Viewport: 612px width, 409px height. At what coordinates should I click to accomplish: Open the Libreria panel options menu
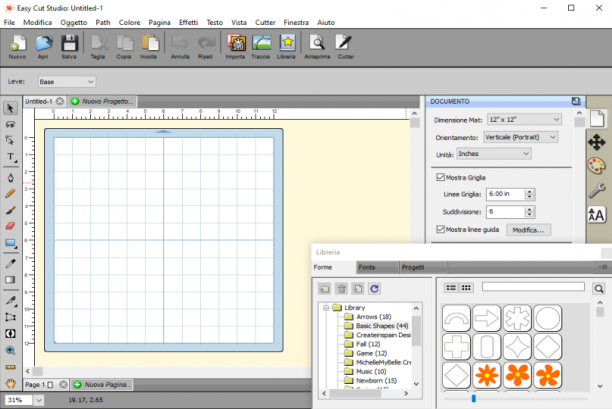[603, 267]
